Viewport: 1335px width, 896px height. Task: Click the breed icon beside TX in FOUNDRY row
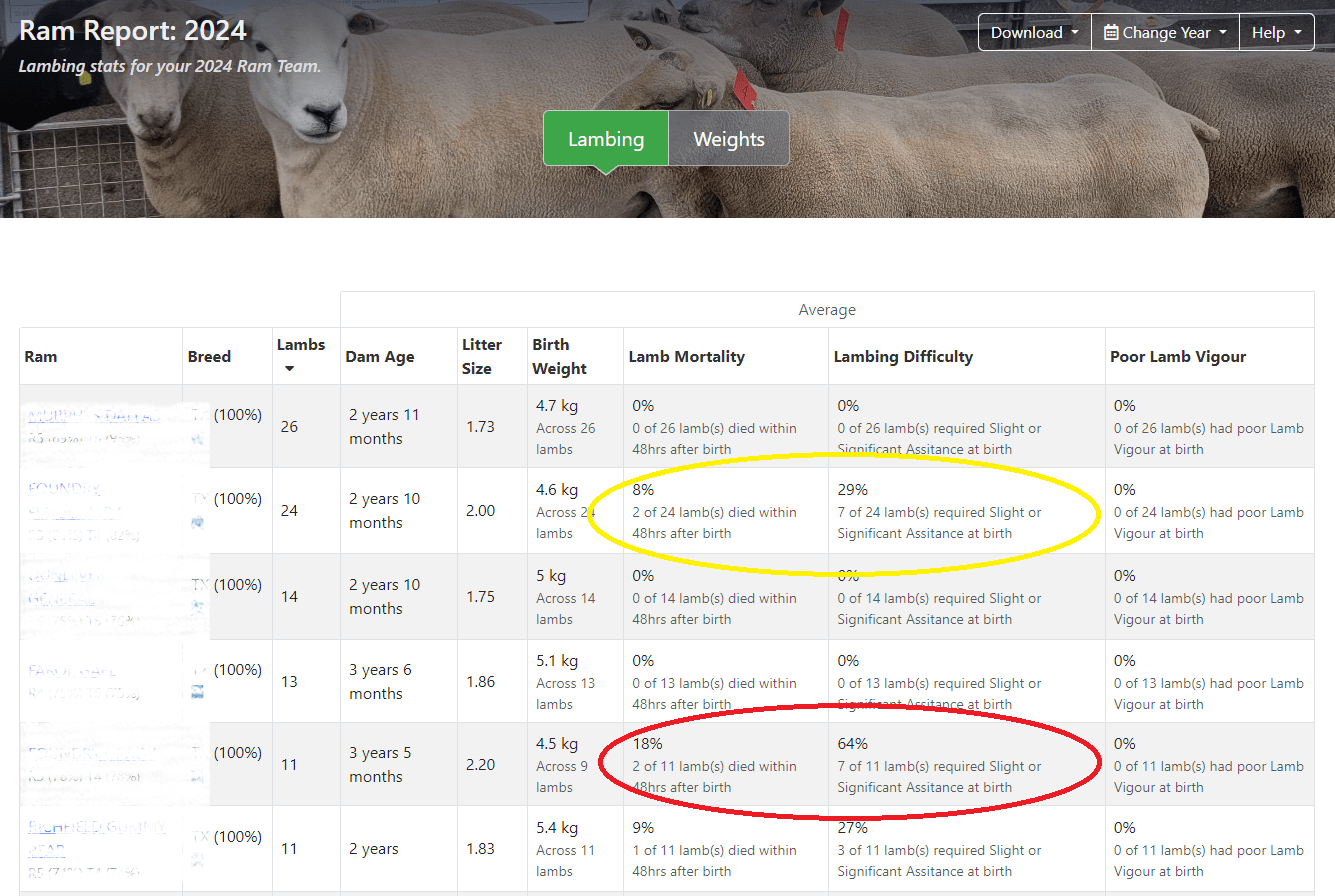tap(196, 523)
